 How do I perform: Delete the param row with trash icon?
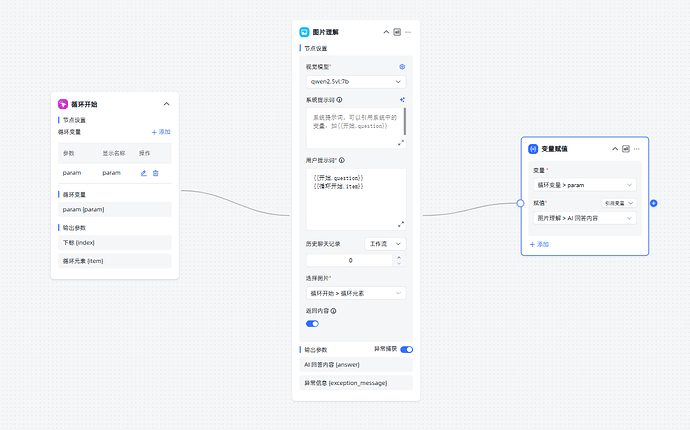tap(155, 173)
